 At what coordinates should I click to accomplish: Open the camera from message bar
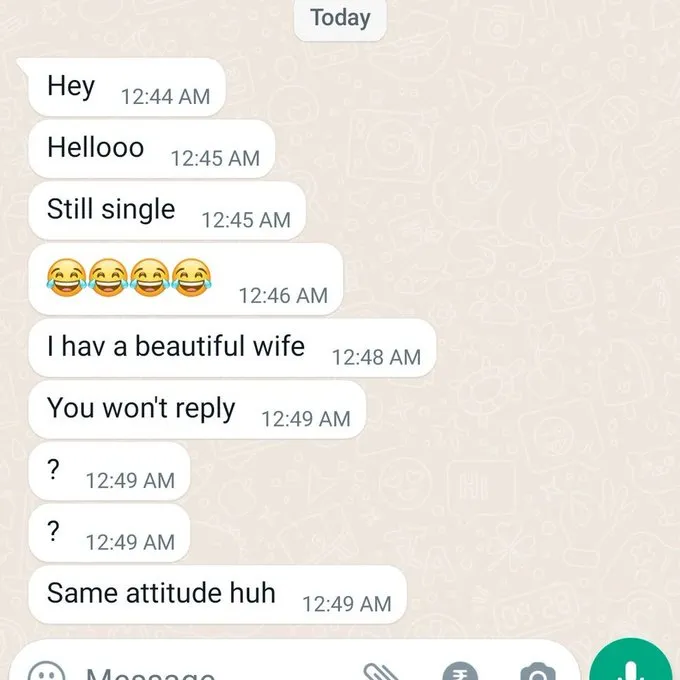pyautogui.click(x=538, y=673)
